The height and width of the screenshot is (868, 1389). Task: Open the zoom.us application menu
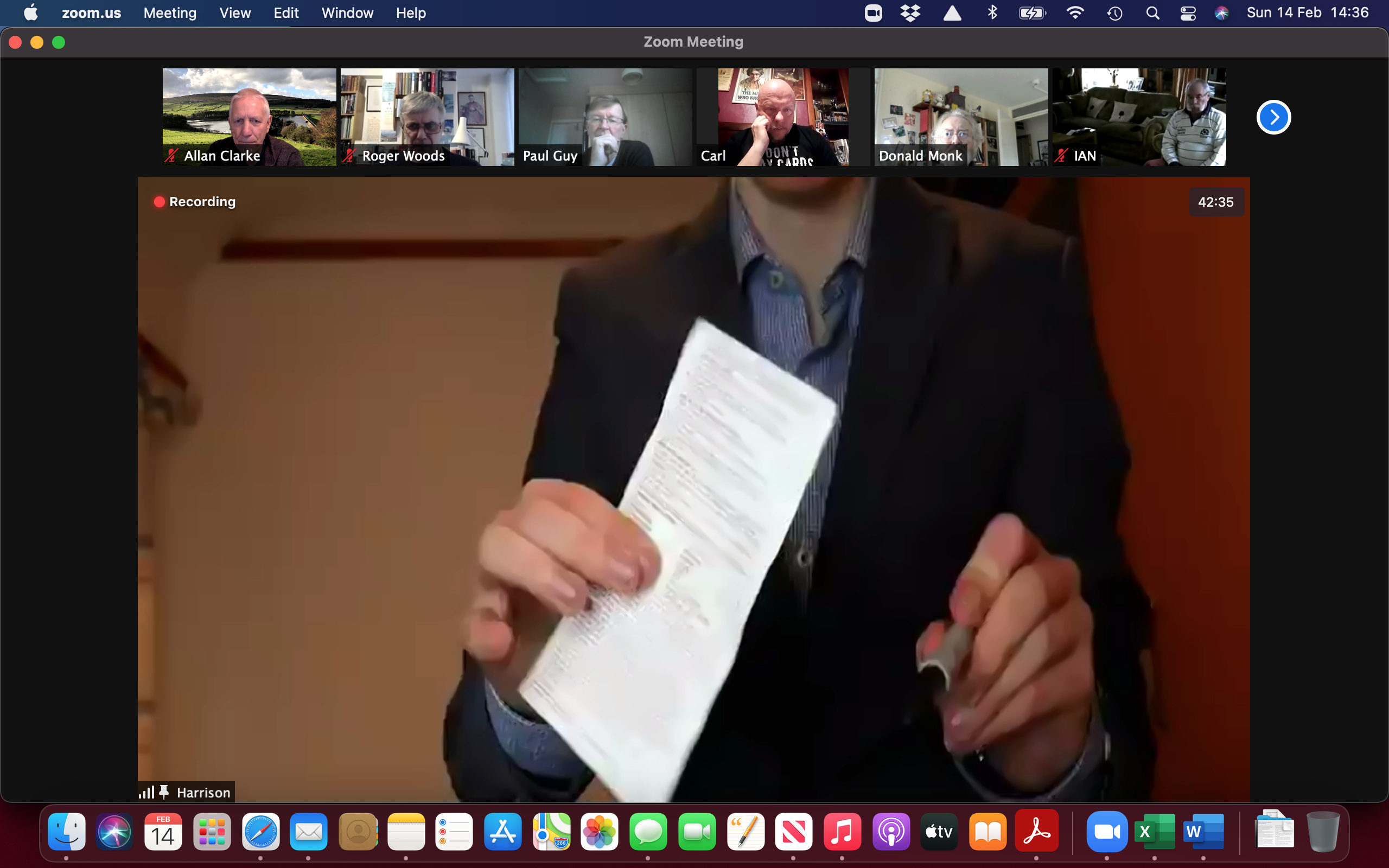[91, 12]
